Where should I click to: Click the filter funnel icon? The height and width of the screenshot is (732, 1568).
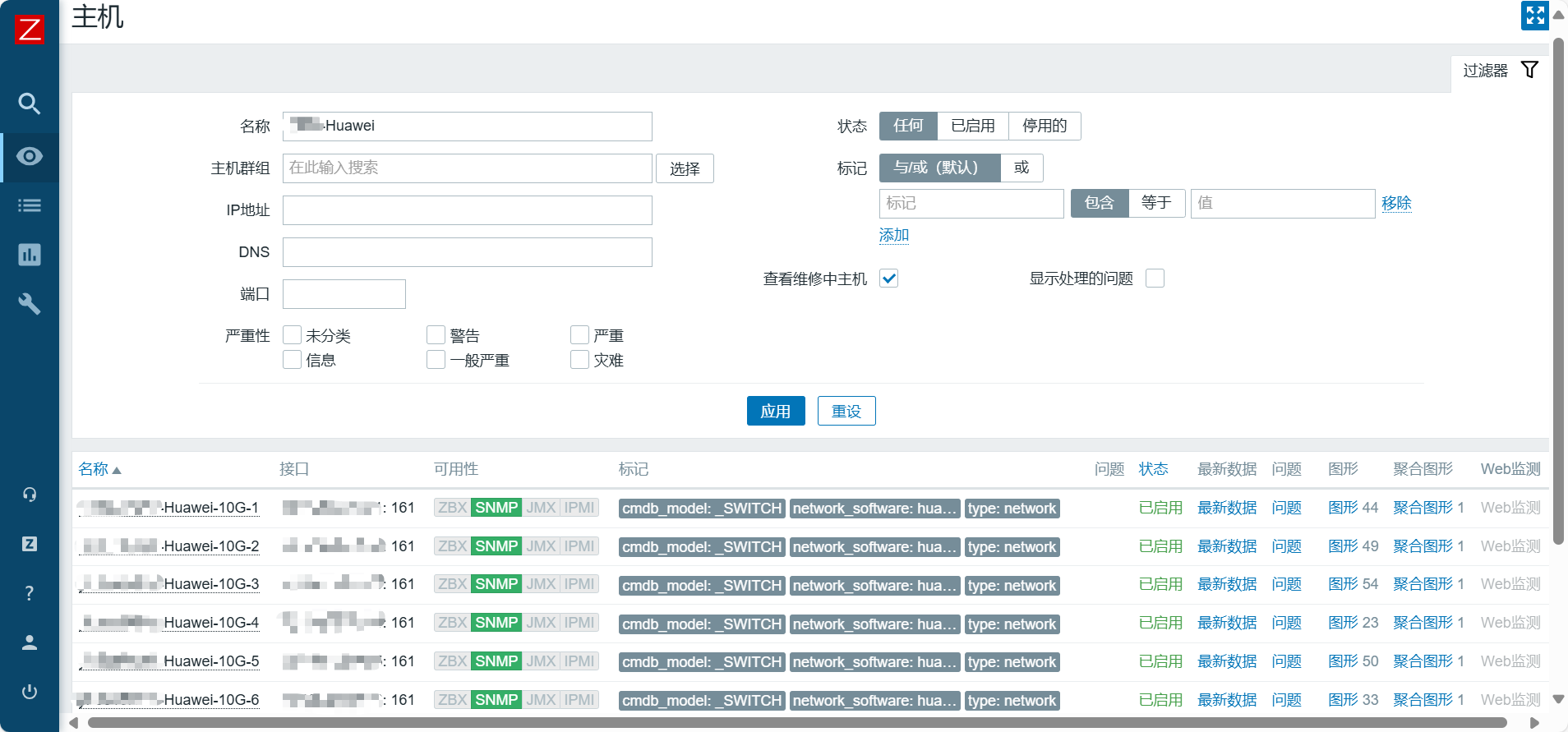1529,70
